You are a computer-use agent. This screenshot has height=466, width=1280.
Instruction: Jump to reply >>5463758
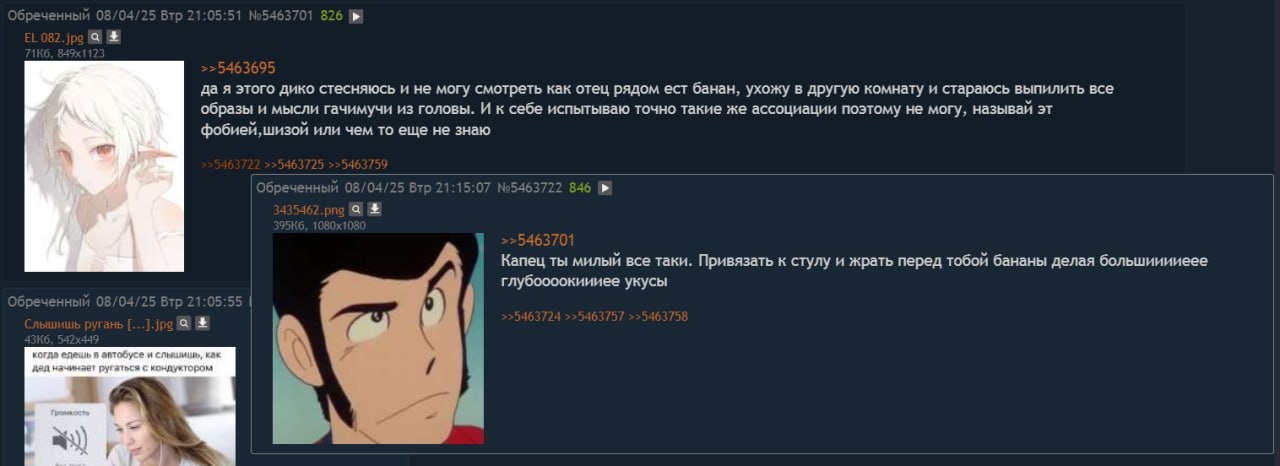658,317
